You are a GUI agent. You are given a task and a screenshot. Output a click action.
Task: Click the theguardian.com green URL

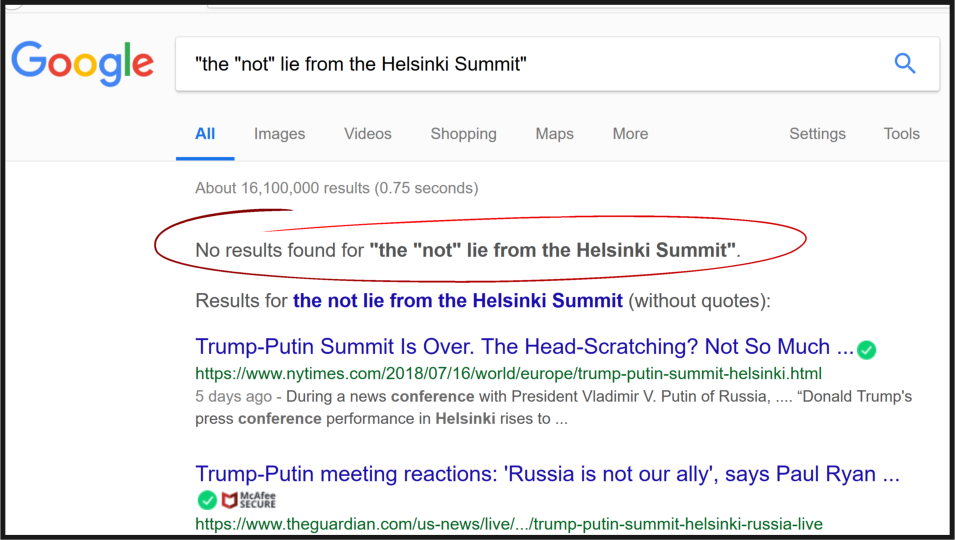coord(509,524)
